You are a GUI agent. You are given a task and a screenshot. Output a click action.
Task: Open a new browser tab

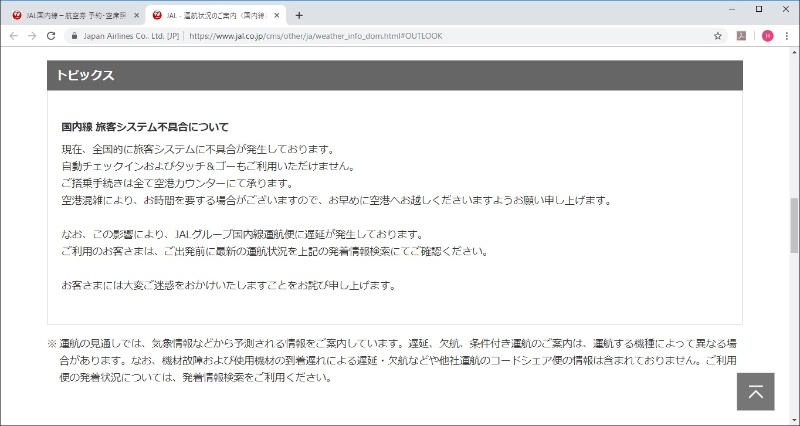click(x=299, y=15)
